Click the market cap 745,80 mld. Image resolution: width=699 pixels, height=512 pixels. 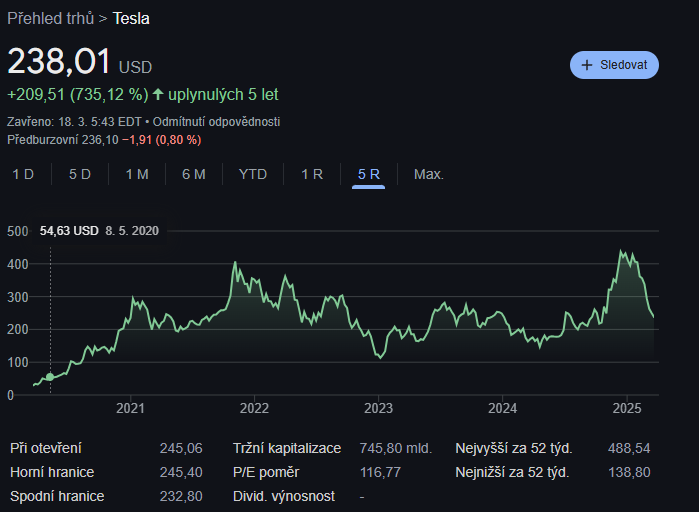point(396,448)
